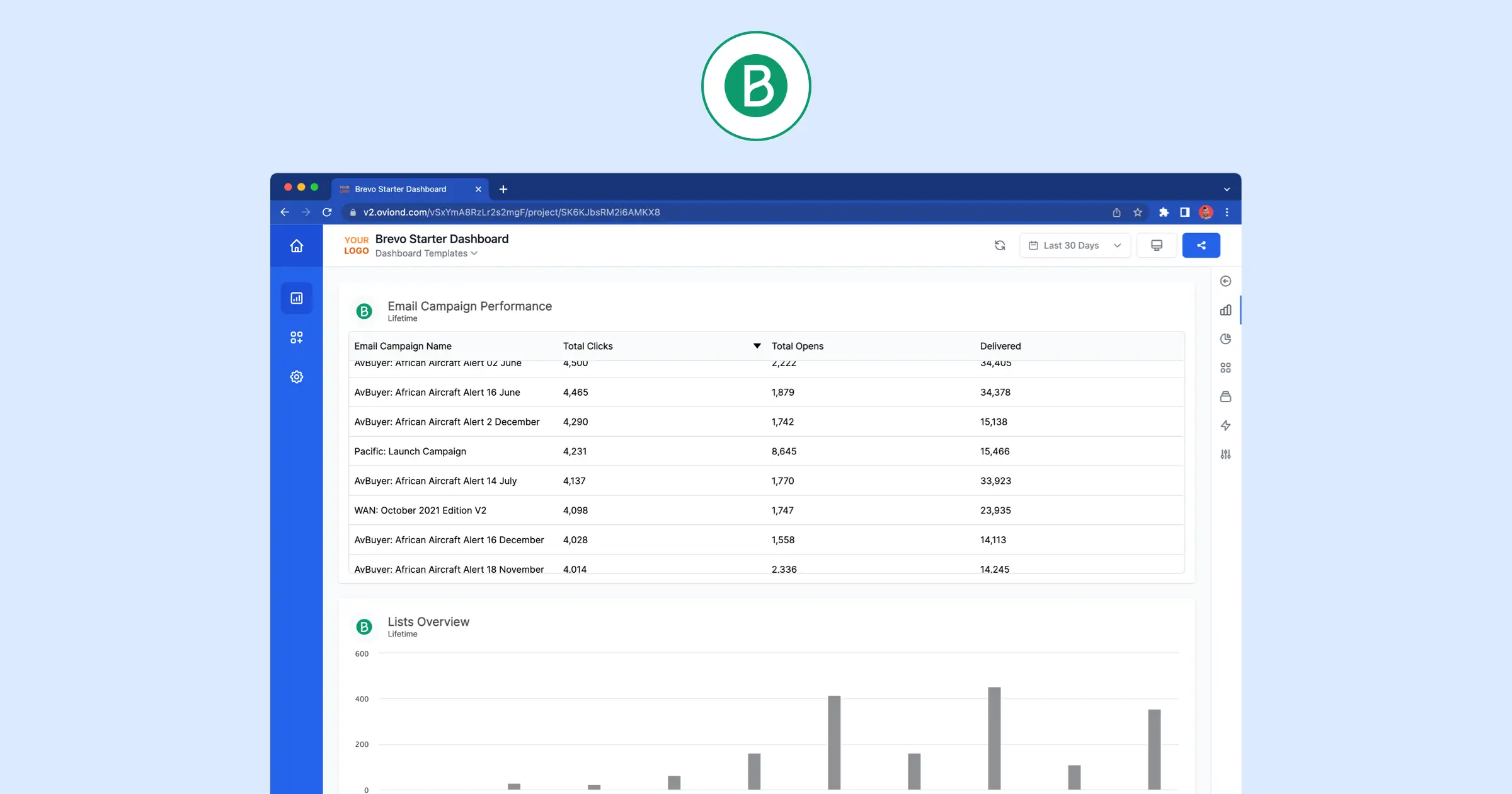Screen dimensions: 1512x794
Task: Select the Brevo Starter Dashboard browser tab
Action: [x=409, y=189]
